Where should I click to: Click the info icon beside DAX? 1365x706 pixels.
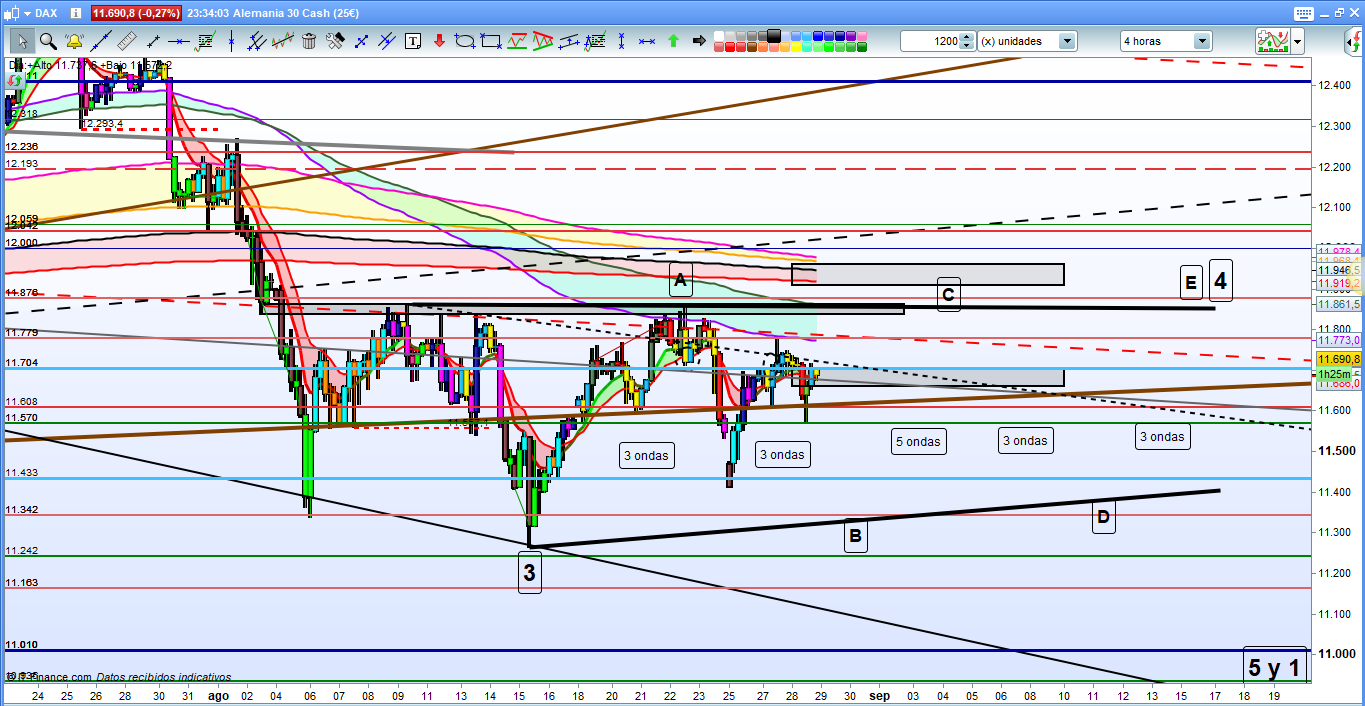pos(76,13)
